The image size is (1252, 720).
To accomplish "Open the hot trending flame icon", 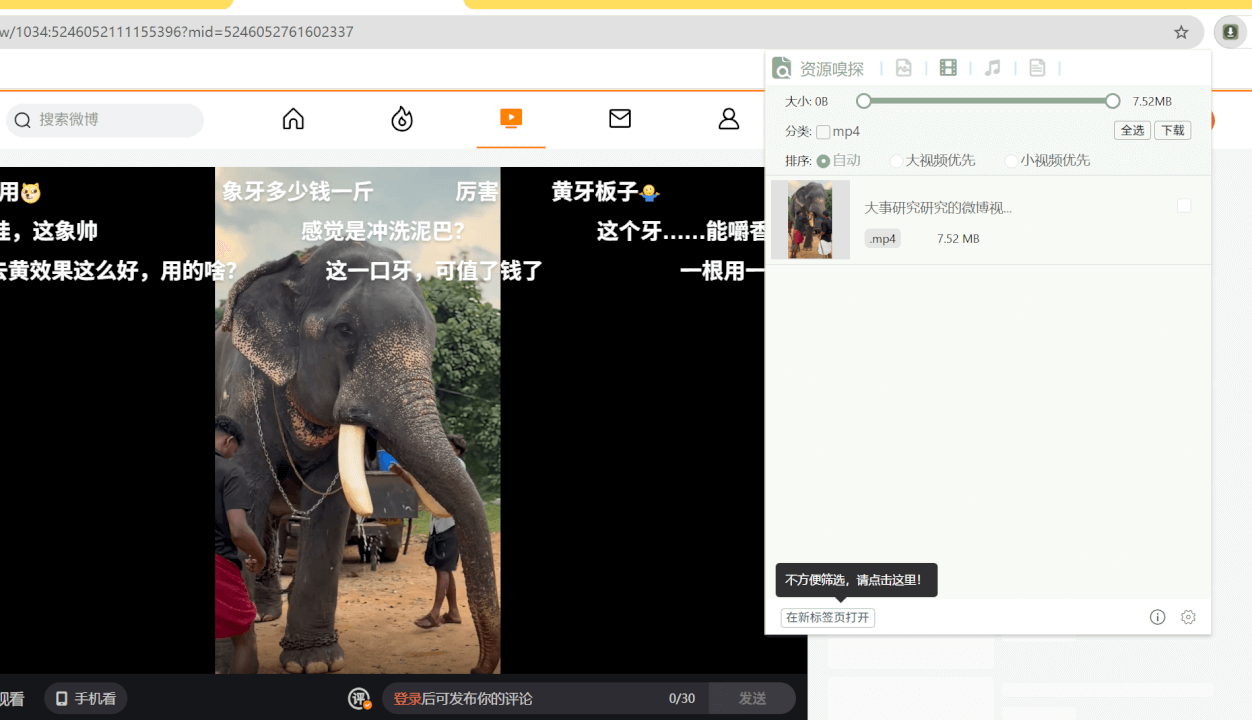I will tap(402, 119).
